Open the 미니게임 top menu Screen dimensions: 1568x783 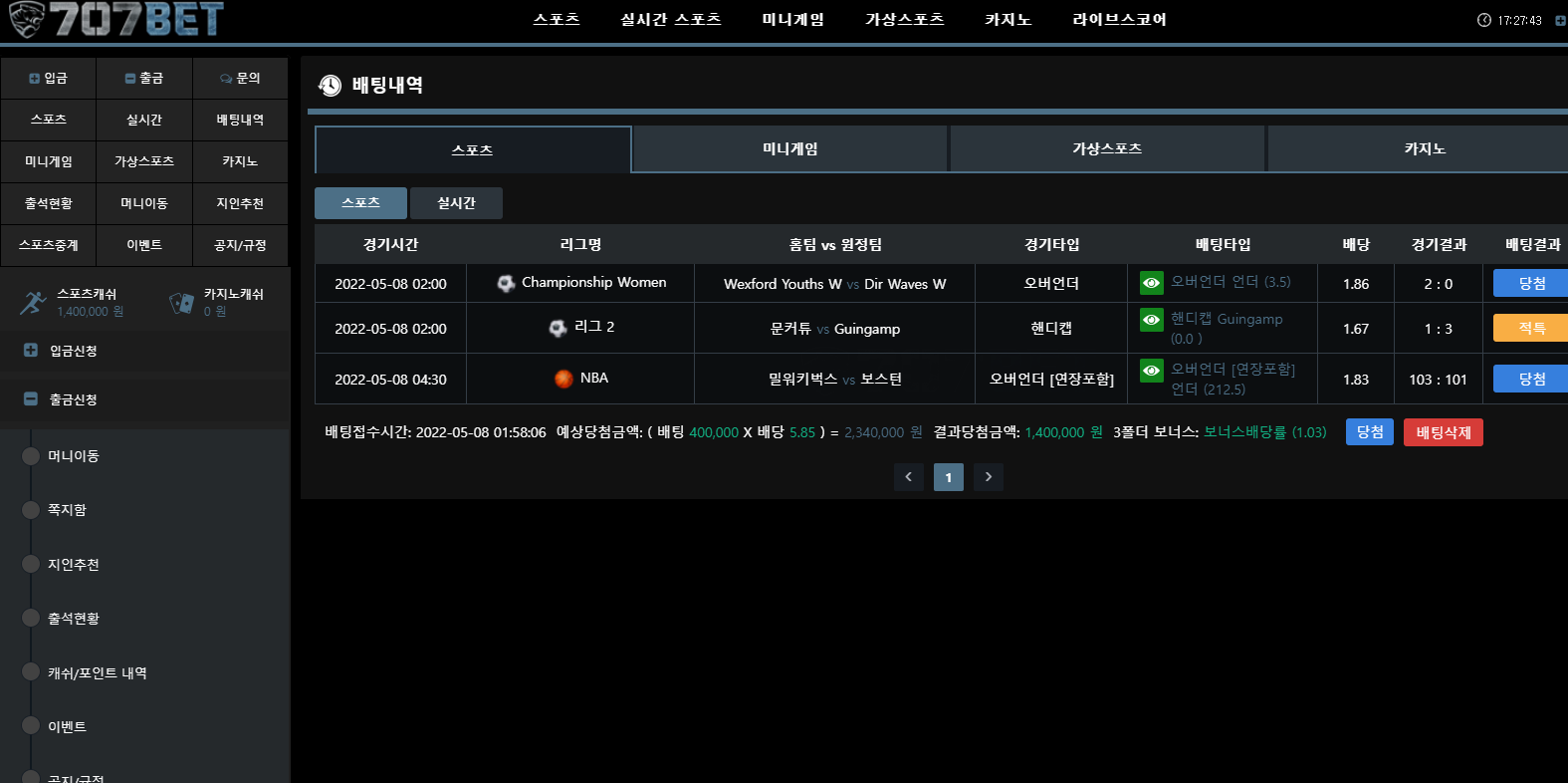(x=793, y=19)
